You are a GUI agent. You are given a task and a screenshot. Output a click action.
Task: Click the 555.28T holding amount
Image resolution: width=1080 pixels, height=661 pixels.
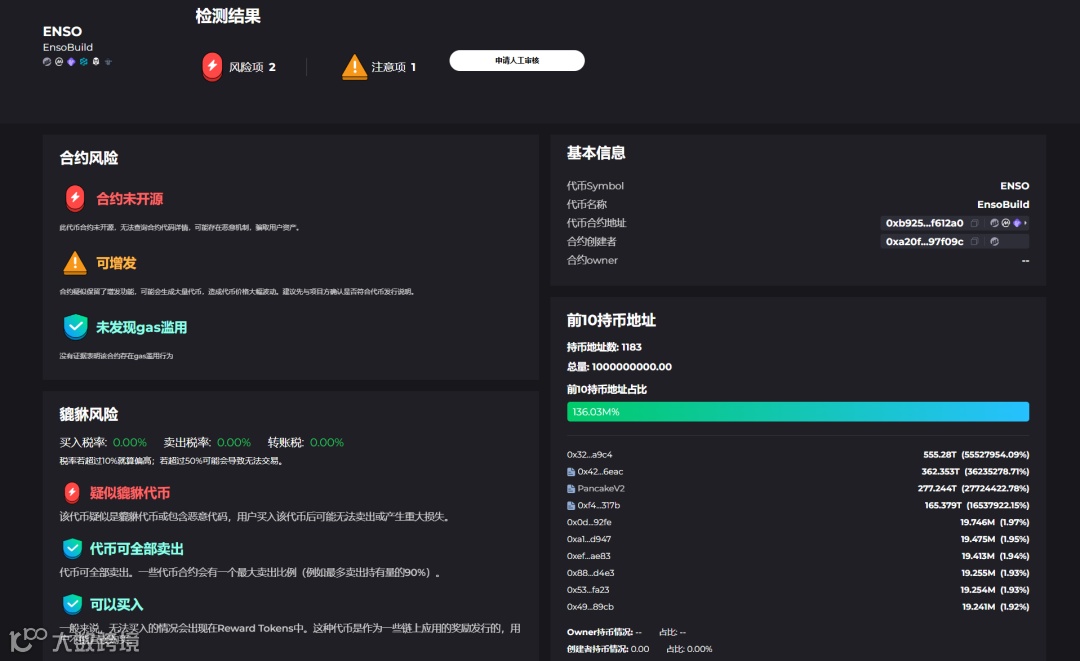pyautogui.click(x=939, y=454)
